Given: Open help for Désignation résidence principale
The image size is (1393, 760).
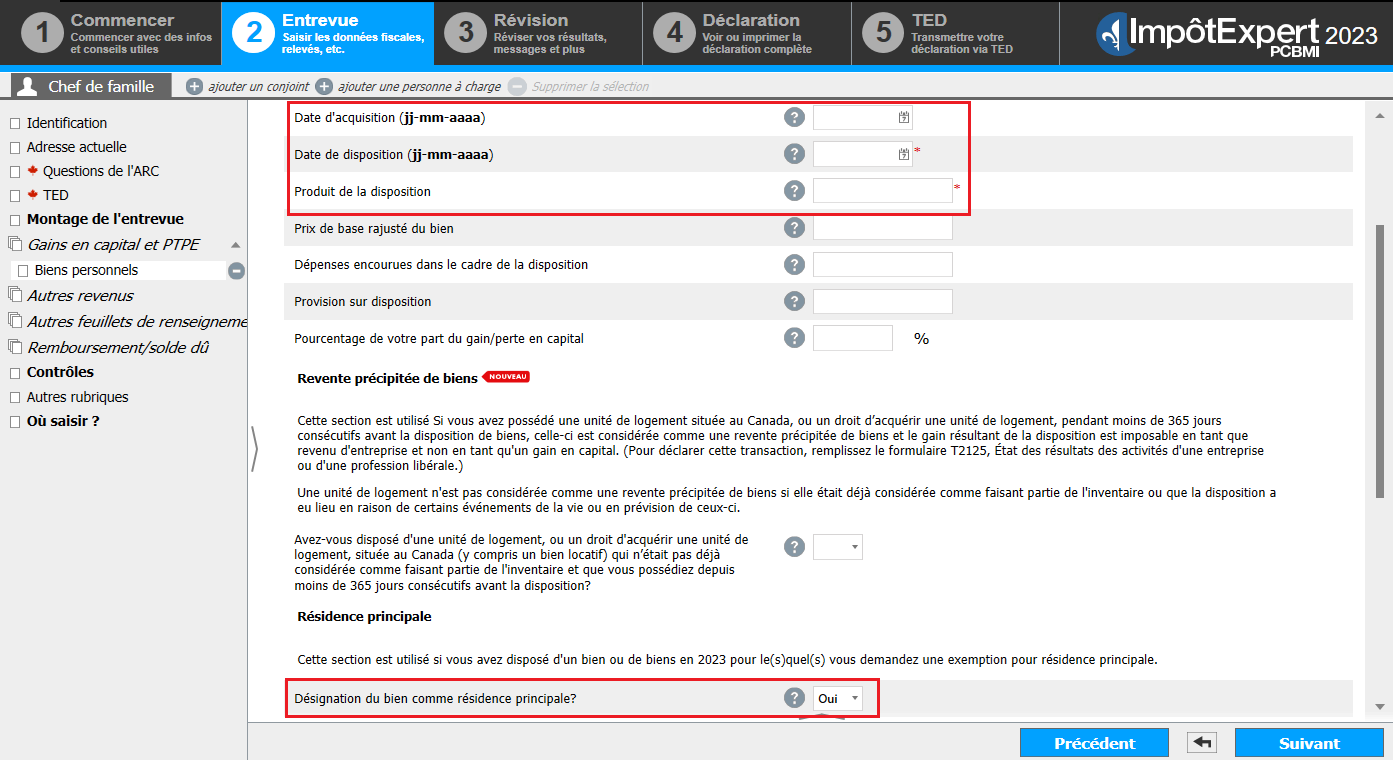Looking at the screenshot, I should click(794, 698).
